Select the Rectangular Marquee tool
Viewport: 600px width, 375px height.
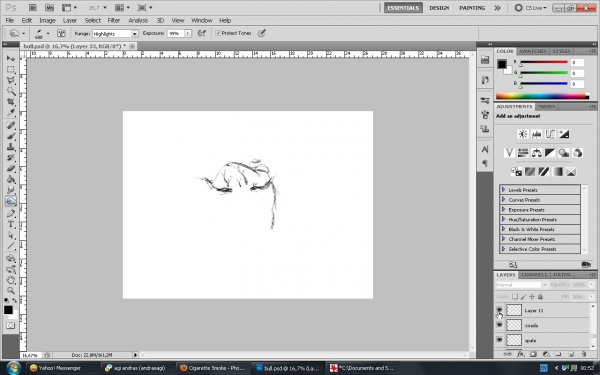coord(11,69)
